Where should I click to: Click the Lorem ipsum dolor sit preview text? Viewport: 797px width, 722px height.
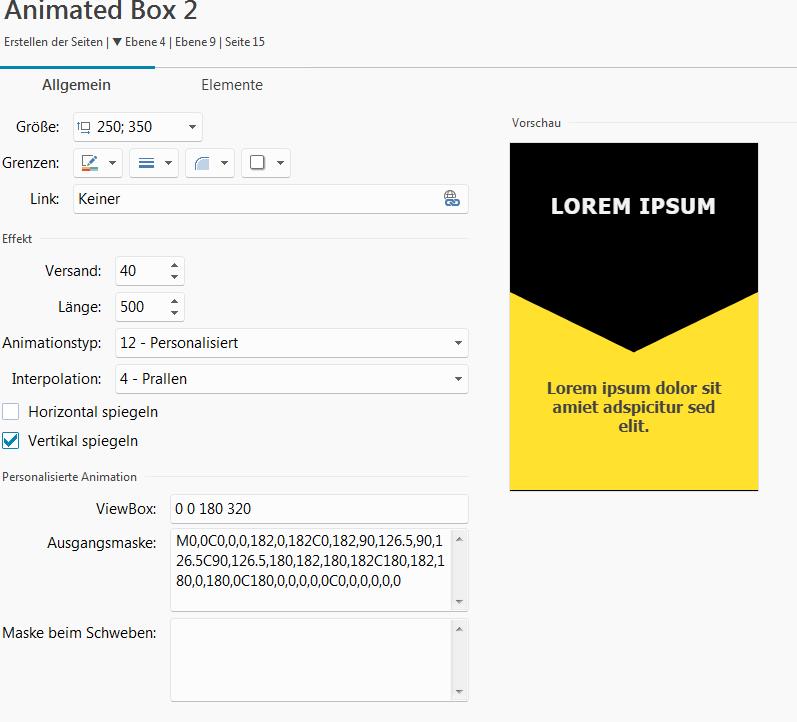pyautogui.click(x=634, y=407)
